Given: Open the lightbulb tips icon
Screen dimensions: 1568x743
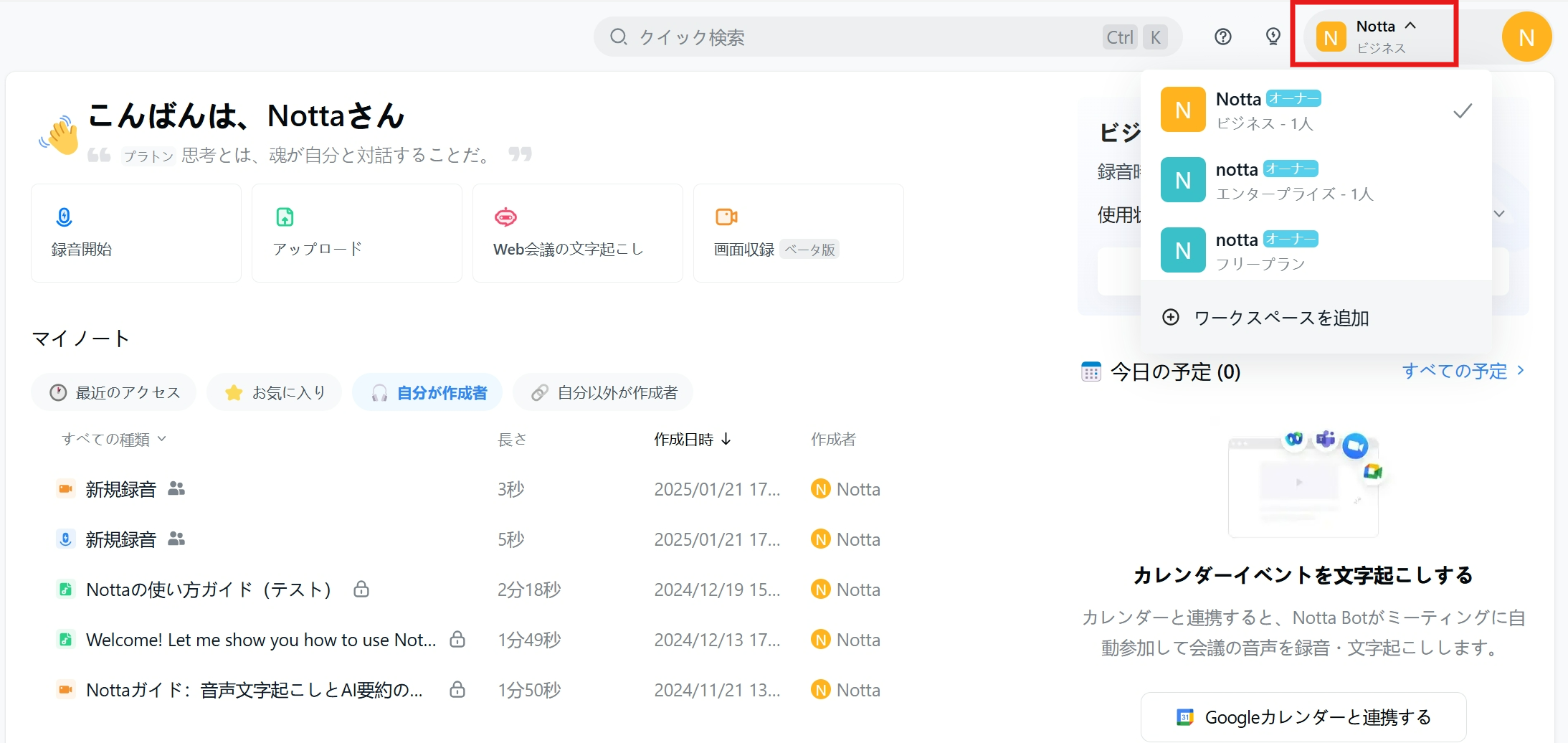Looking at the screenshot, I should [1273, 37].
